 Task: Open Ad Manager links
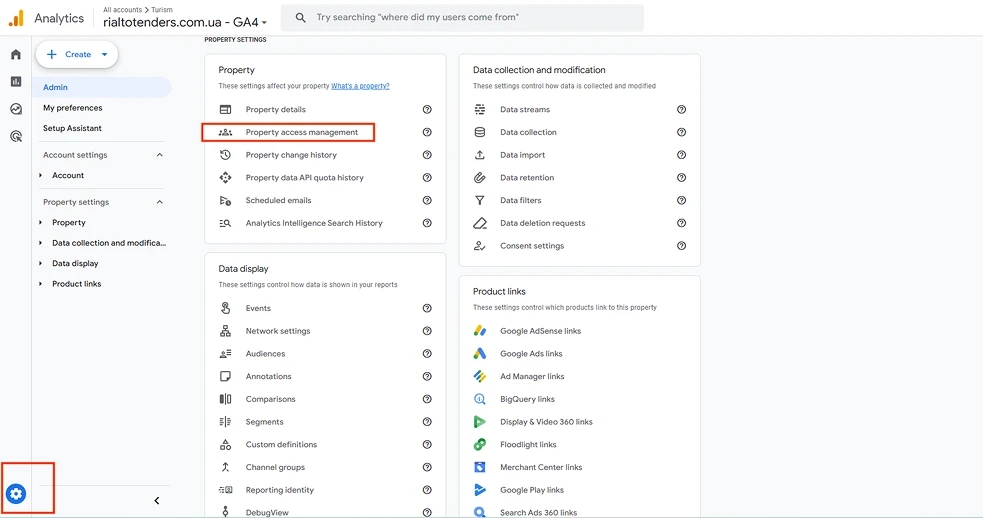point(532,376)
